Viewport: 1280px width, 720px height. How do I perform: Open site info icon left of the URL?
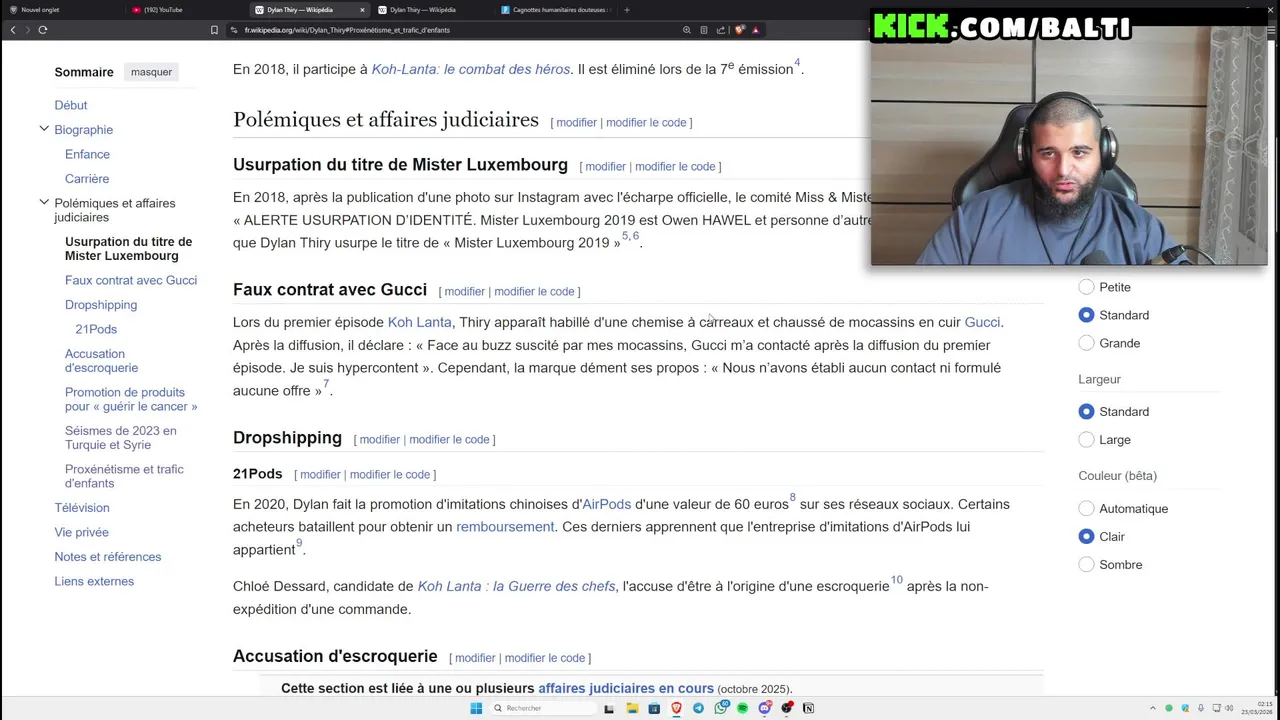pos(233,30)
